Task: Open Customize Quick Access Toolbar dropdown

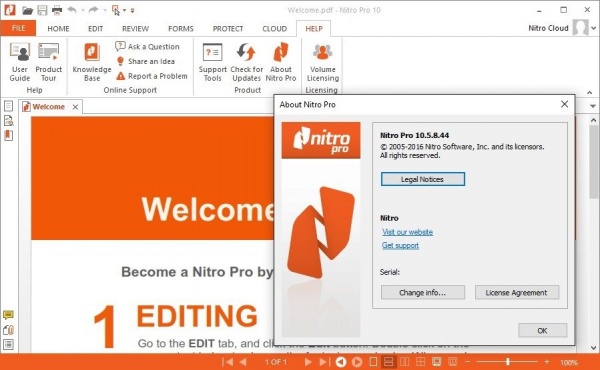Action: point(132,10)
